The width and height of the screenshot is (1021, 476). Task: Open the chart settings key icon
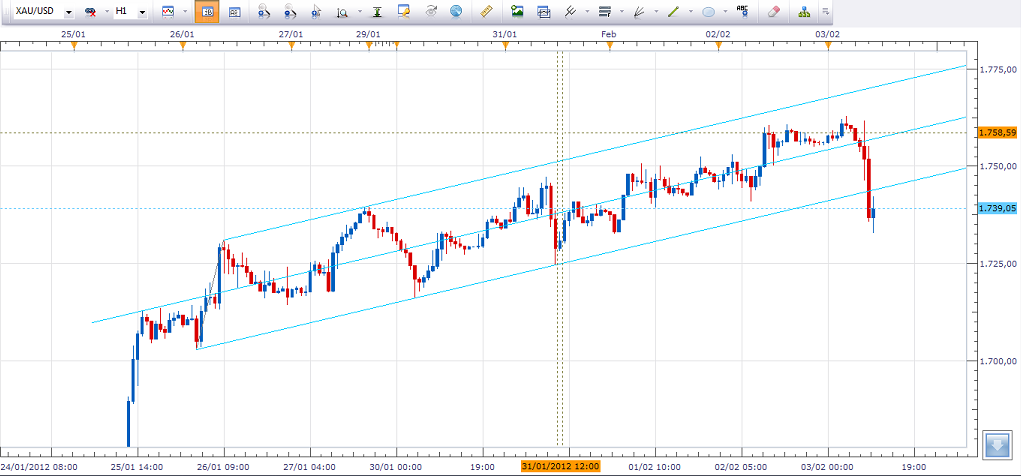[404, 12]
